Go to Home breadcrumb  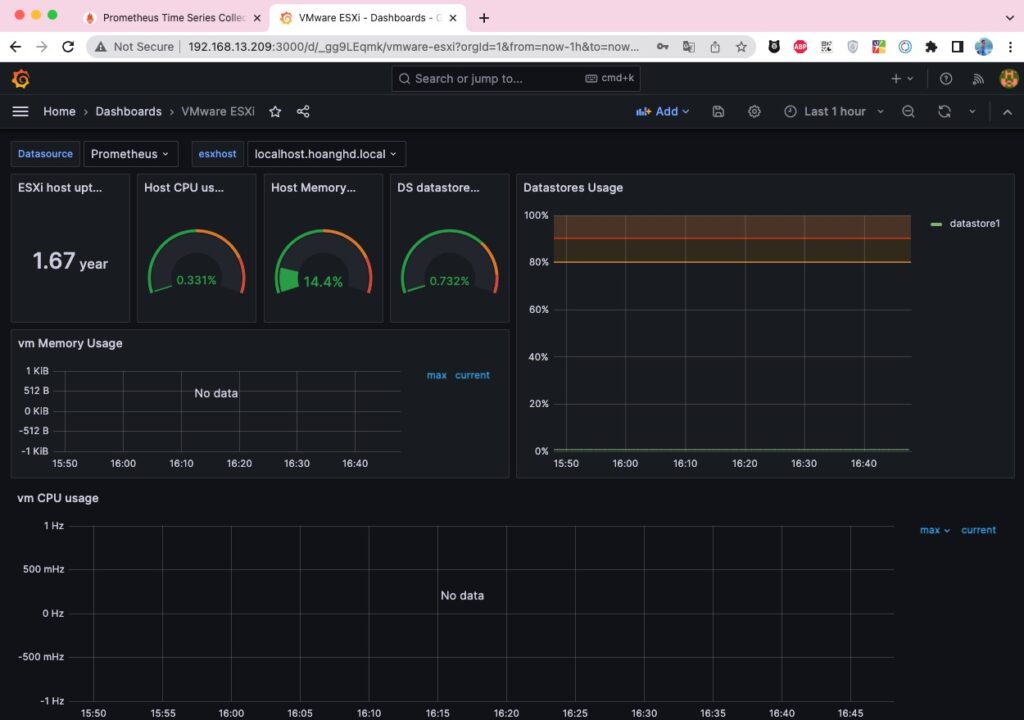tap(59, 112)
